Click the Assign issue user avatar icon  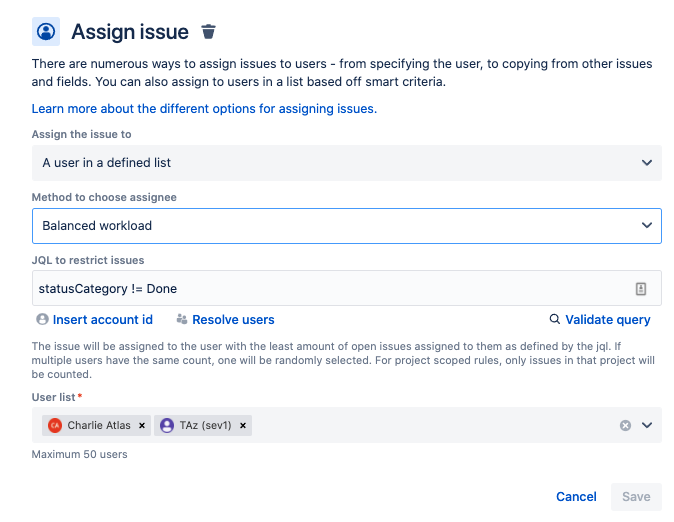45,31
